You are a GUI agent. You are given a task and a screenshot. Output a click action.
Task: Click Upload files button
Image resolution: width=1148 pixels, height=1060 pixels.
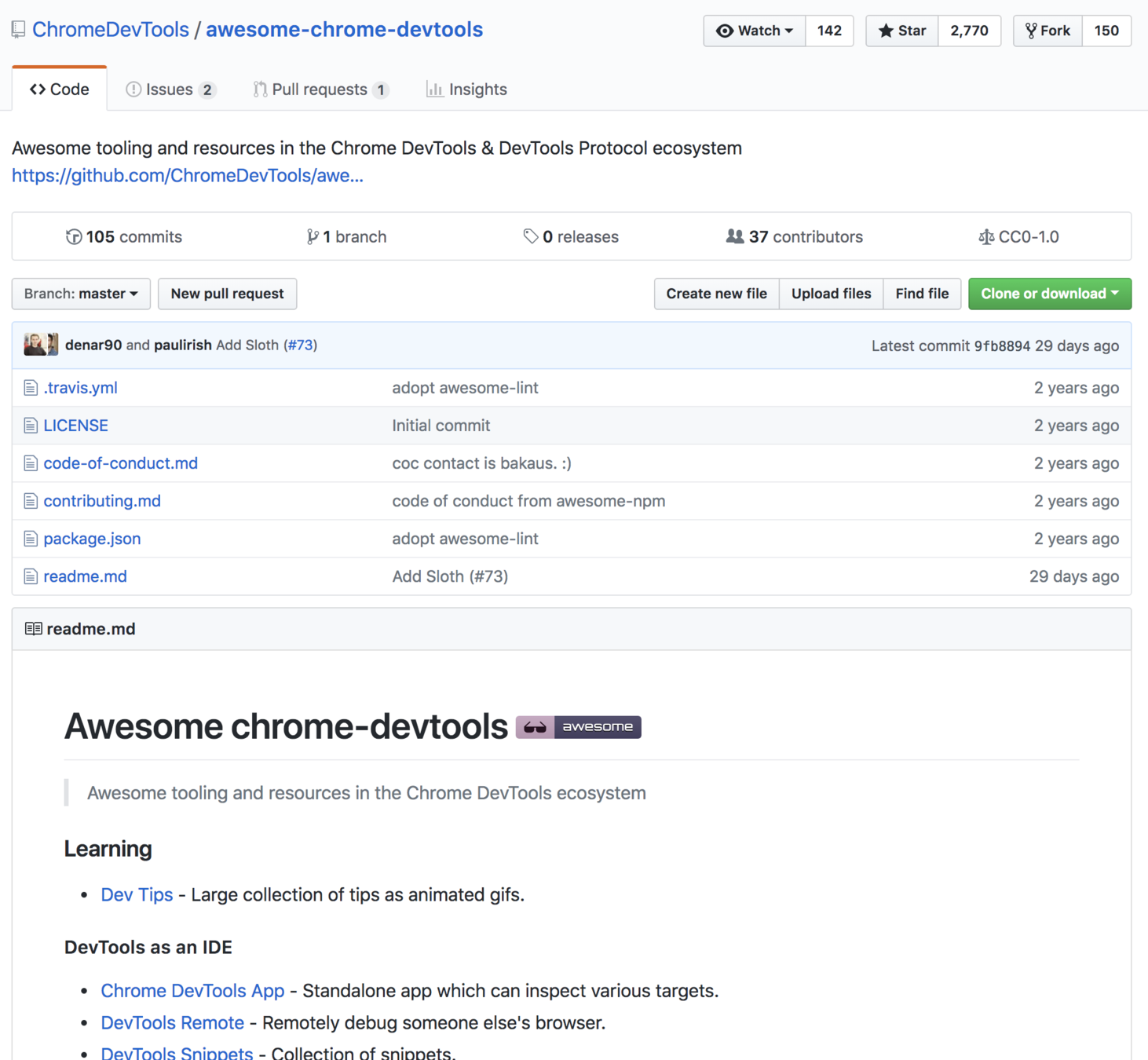click(832, 294)
